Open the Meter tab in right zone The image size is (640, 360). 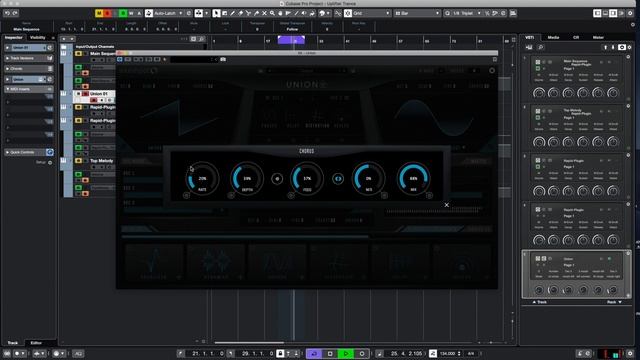598,38
